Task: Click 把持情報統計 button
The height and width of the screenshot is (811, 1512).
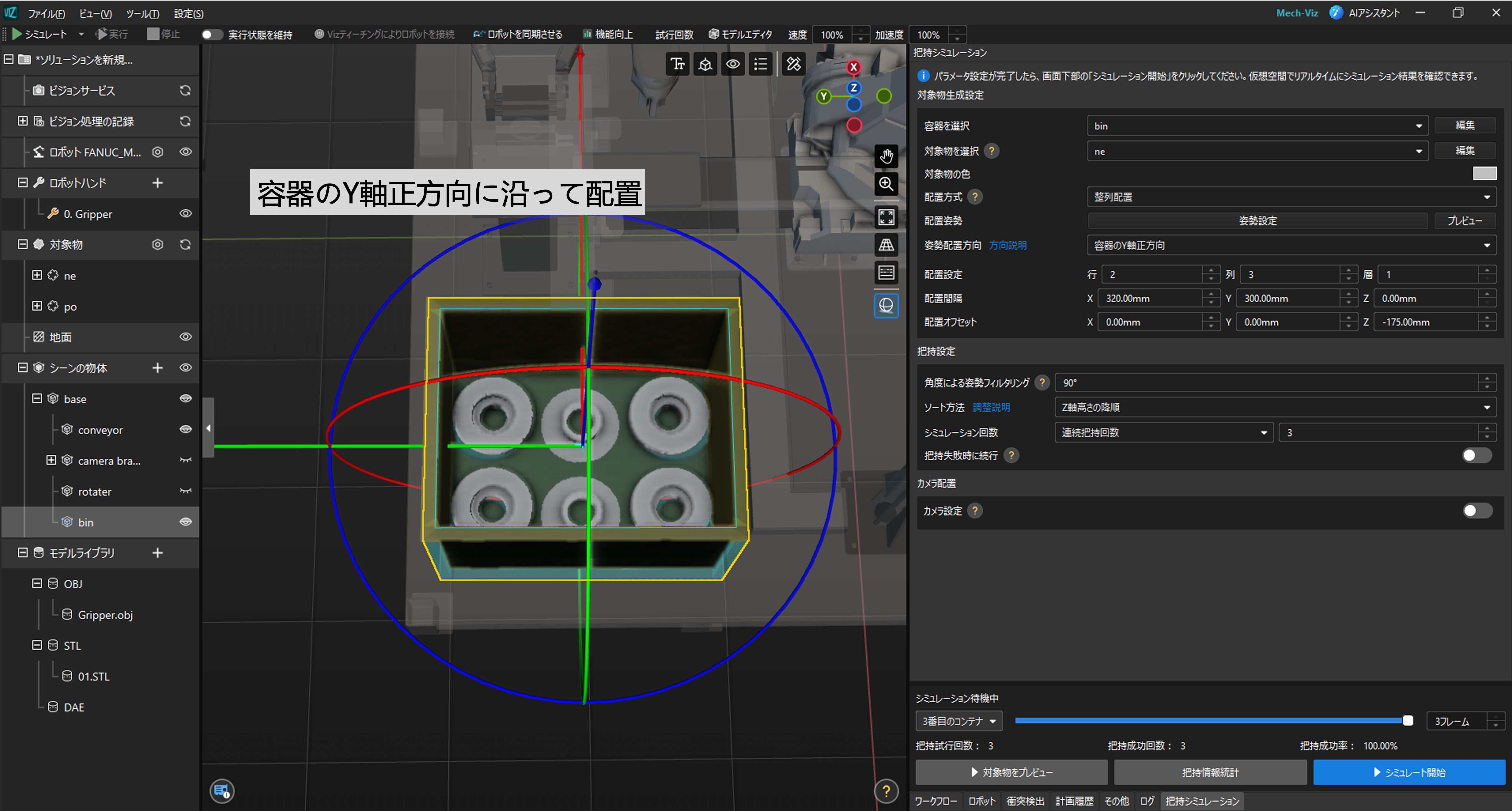Action: 1210,772
